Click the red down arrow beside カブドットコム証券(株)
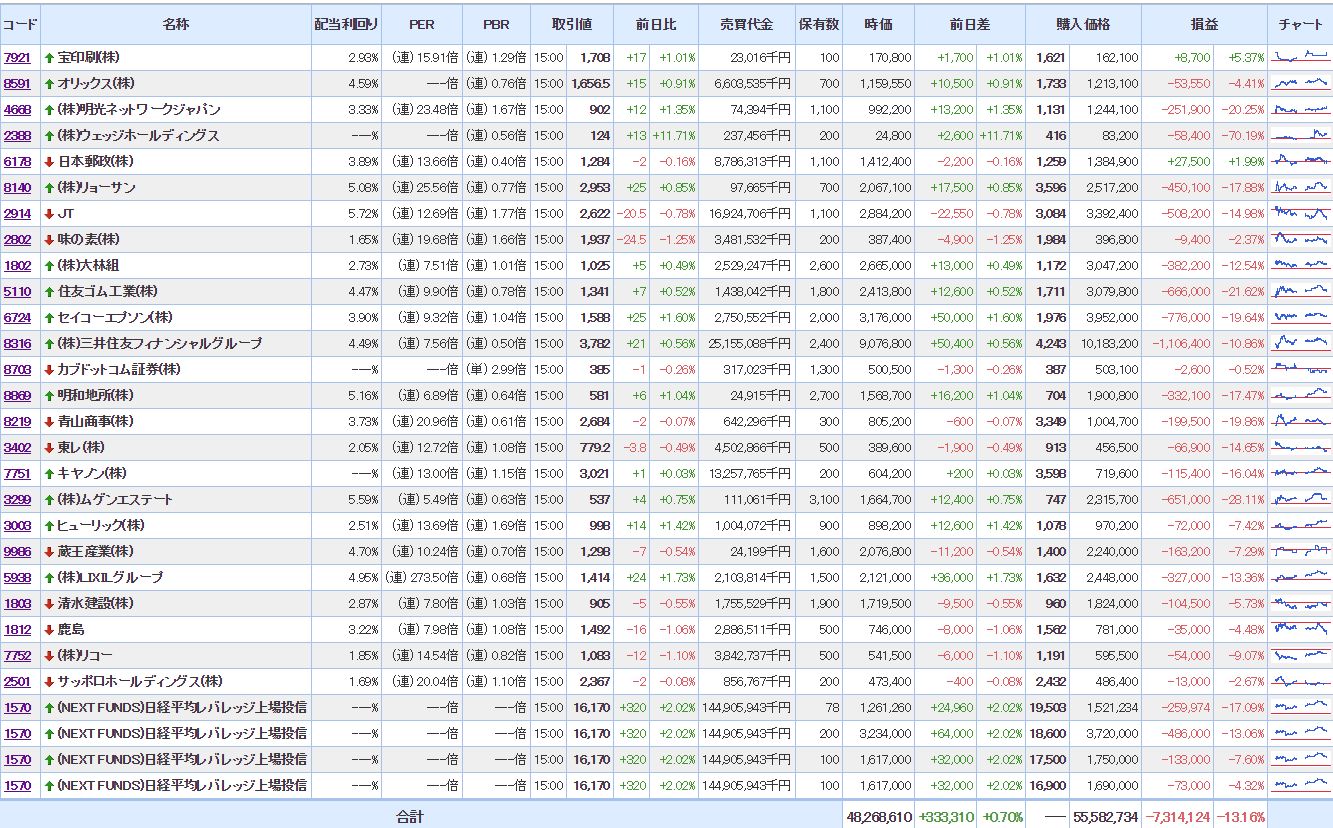The height and width of the screenshot is (828, 1333). click(x=49, y=370)
